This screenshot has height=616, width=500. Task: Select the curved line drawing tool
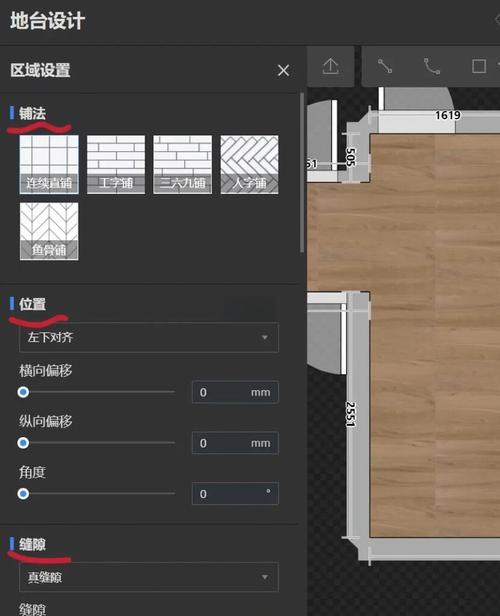tap(432, 66)
